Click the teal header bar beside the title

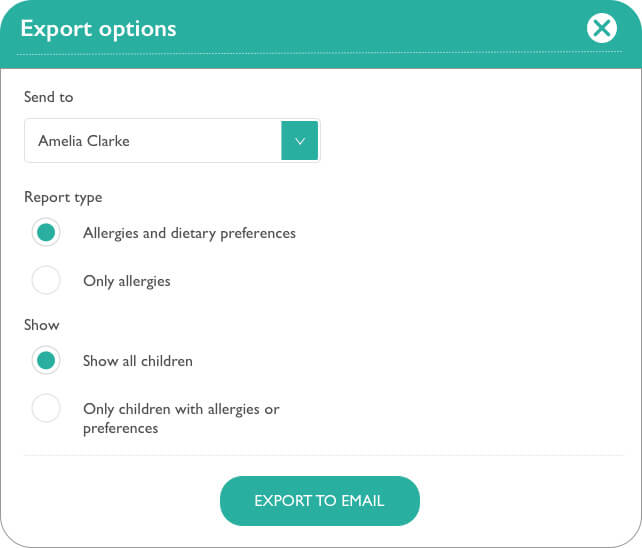pos(381,29)
